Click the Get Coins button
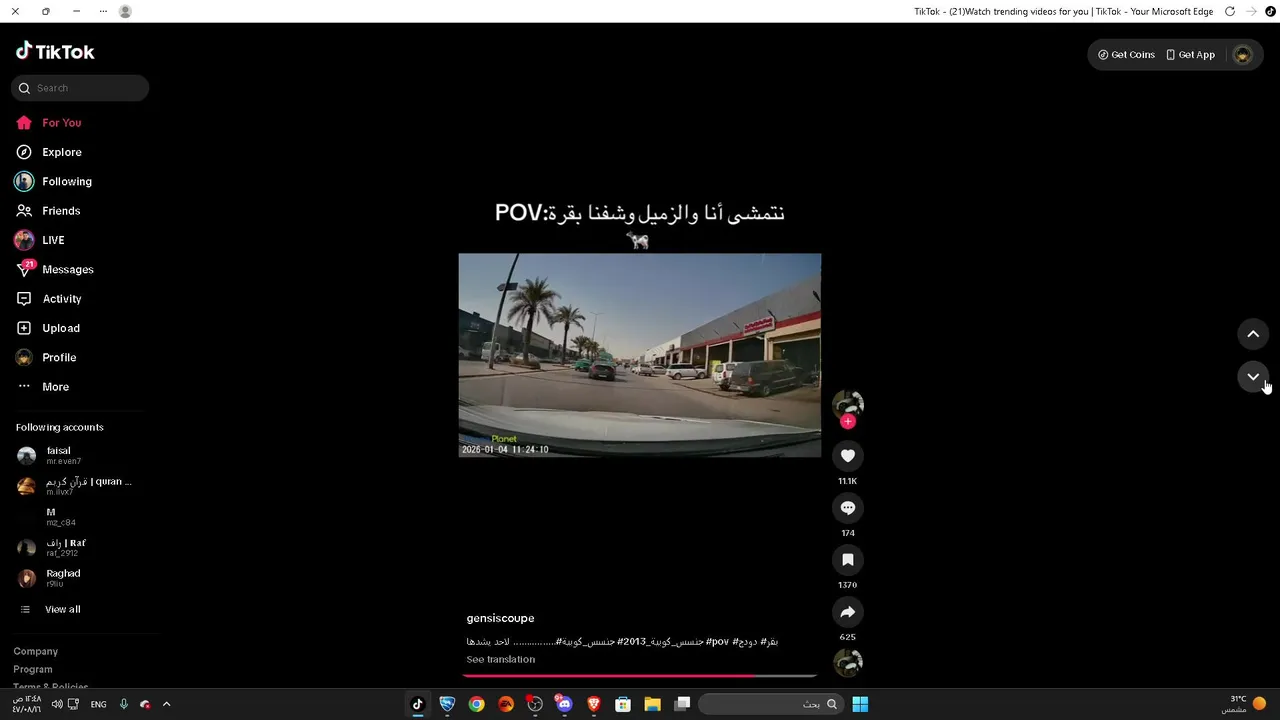Viewport: 1280px width, 720px height. 1126,55
